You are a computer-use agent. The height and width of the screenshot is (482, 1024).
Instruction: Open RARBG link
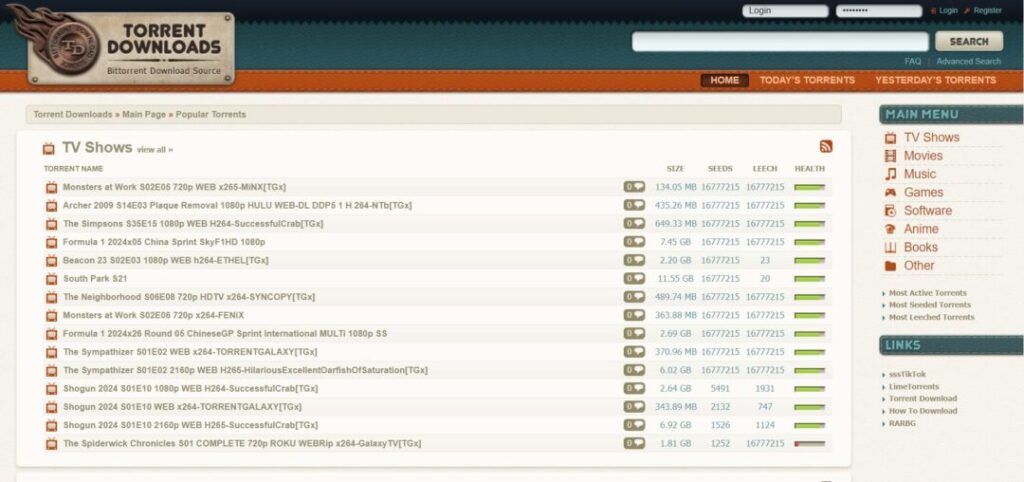point(902,423)
